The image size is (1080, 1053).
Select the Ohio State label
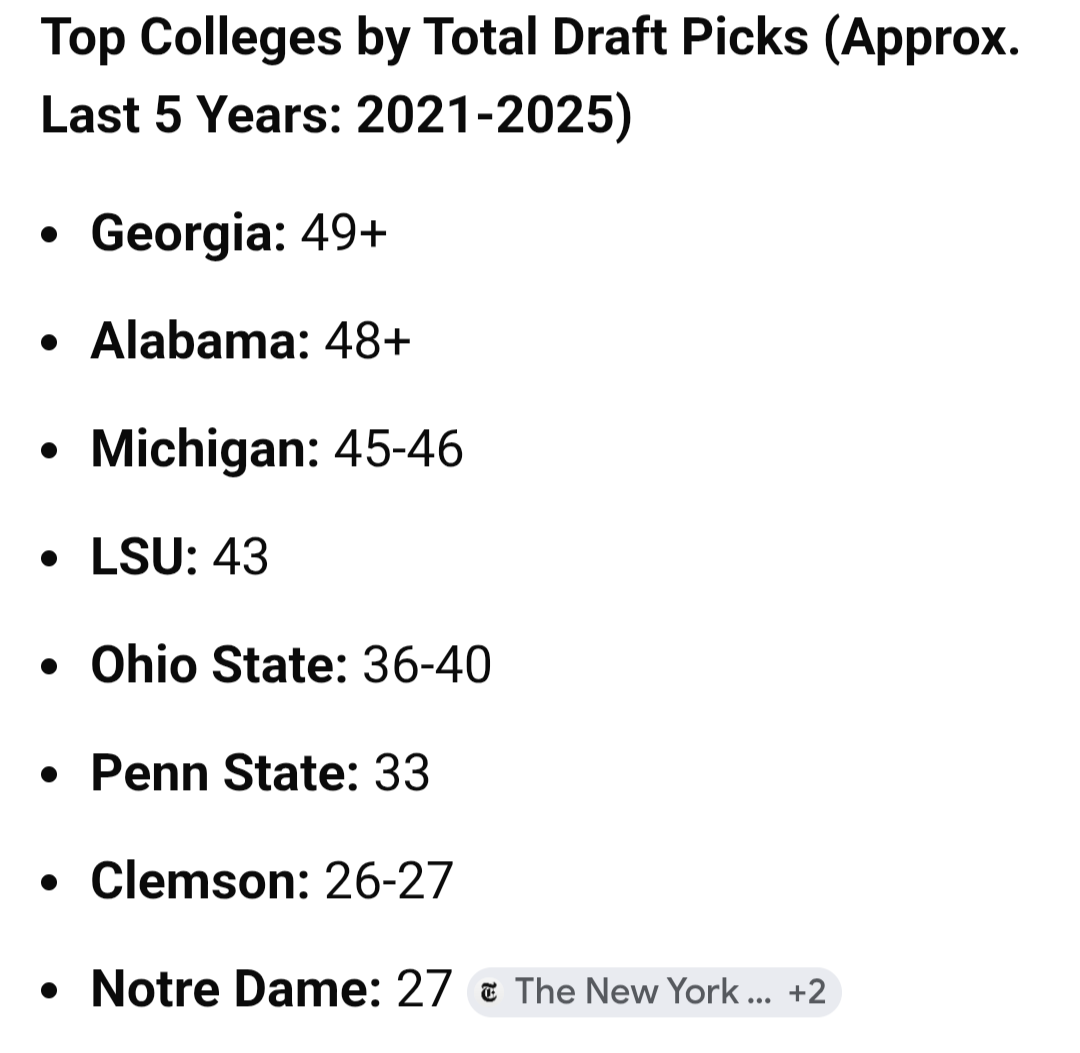coord(219,665)
